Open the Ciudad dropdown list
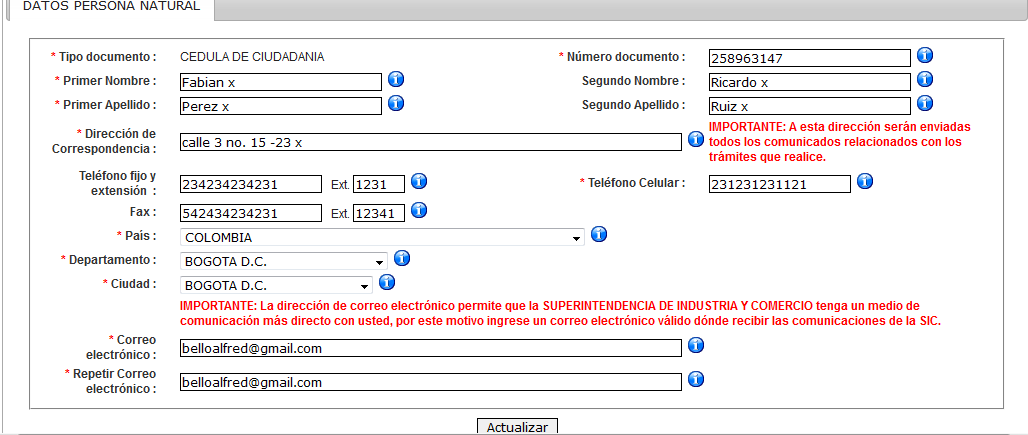Image resolution: width=1028 pixels, height=435 pixels. pos(276,285)
